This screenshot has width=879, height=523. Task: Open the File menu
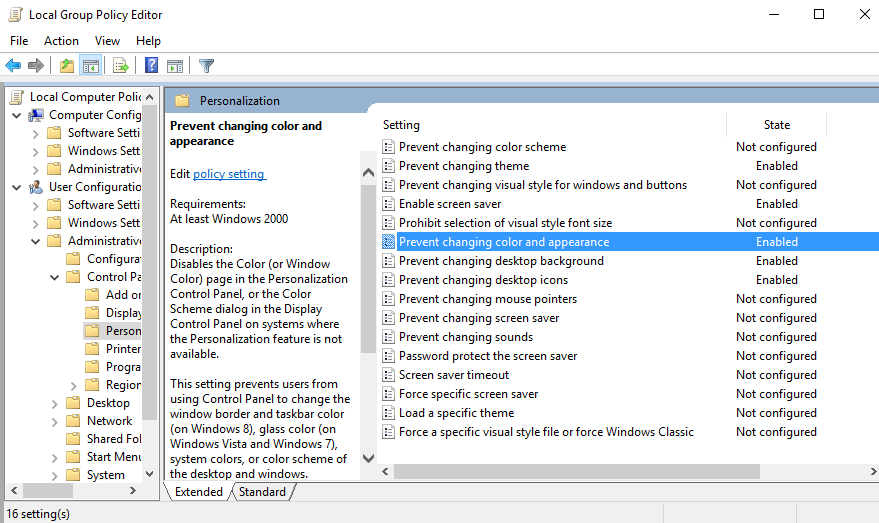point(19,41)
